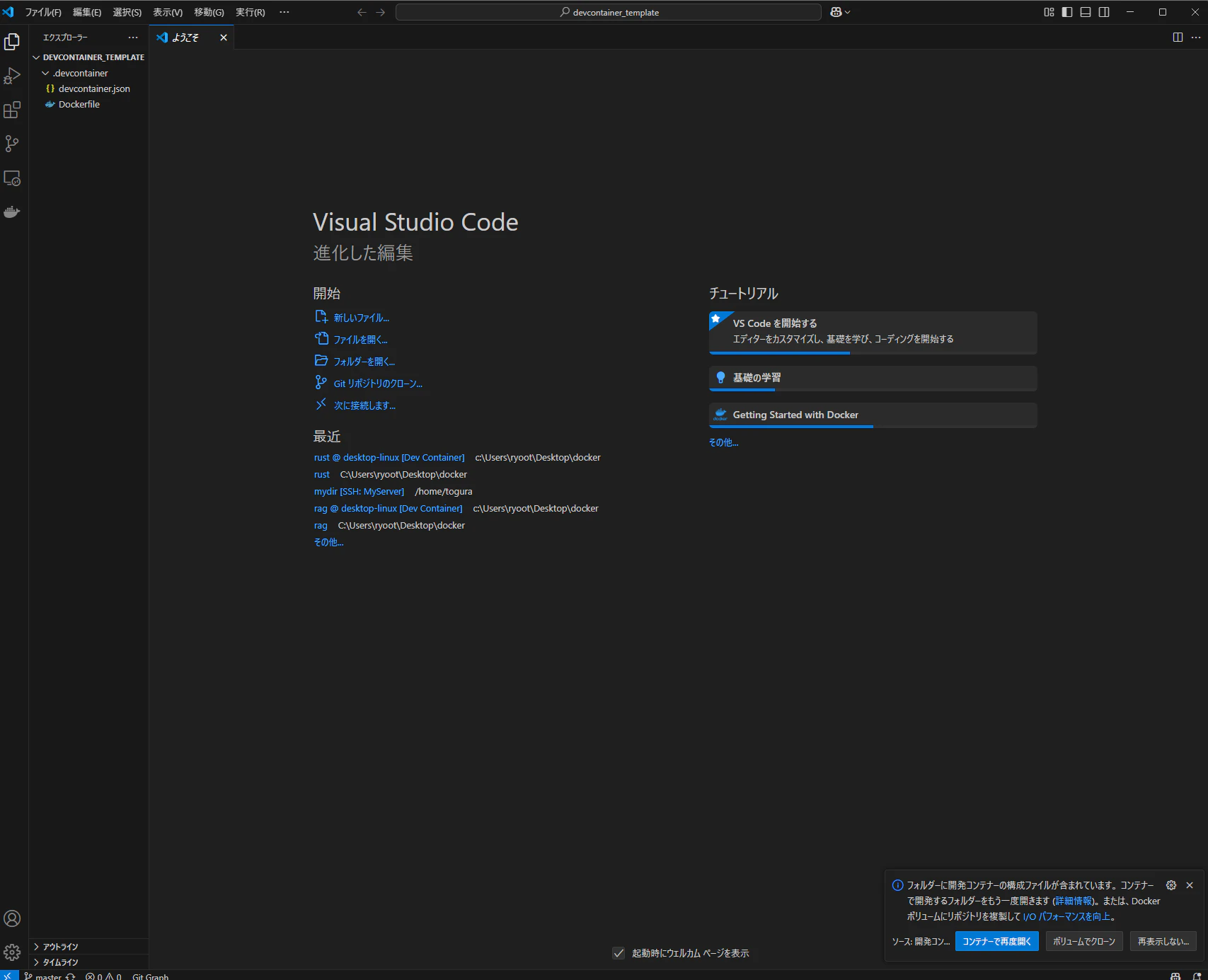Image resolution: width=1208 pixels, height=980 pixels.
Task: Click Git Graph in the status bar
Action: click(151, 976)
